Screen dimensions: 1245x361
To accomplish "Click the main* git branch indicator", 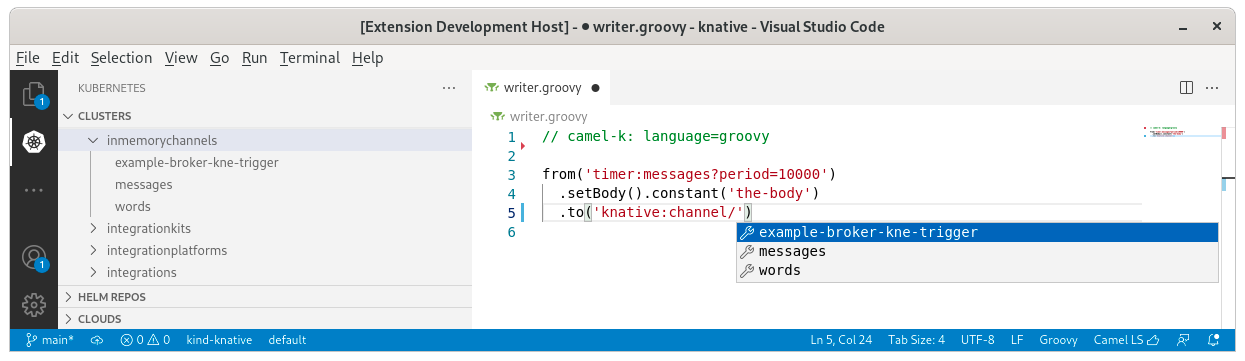I will pos(49,340).
